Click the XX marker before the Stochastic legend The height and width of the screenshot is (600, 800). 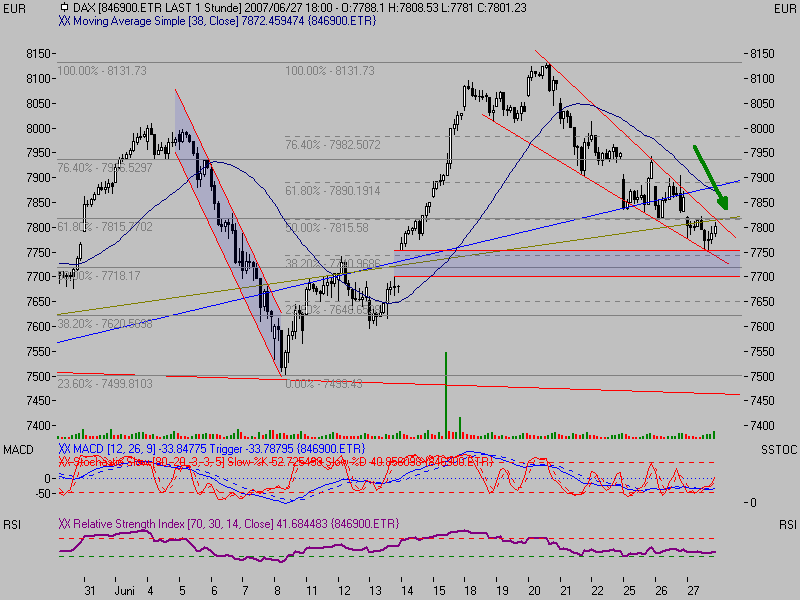coord(65,462)
